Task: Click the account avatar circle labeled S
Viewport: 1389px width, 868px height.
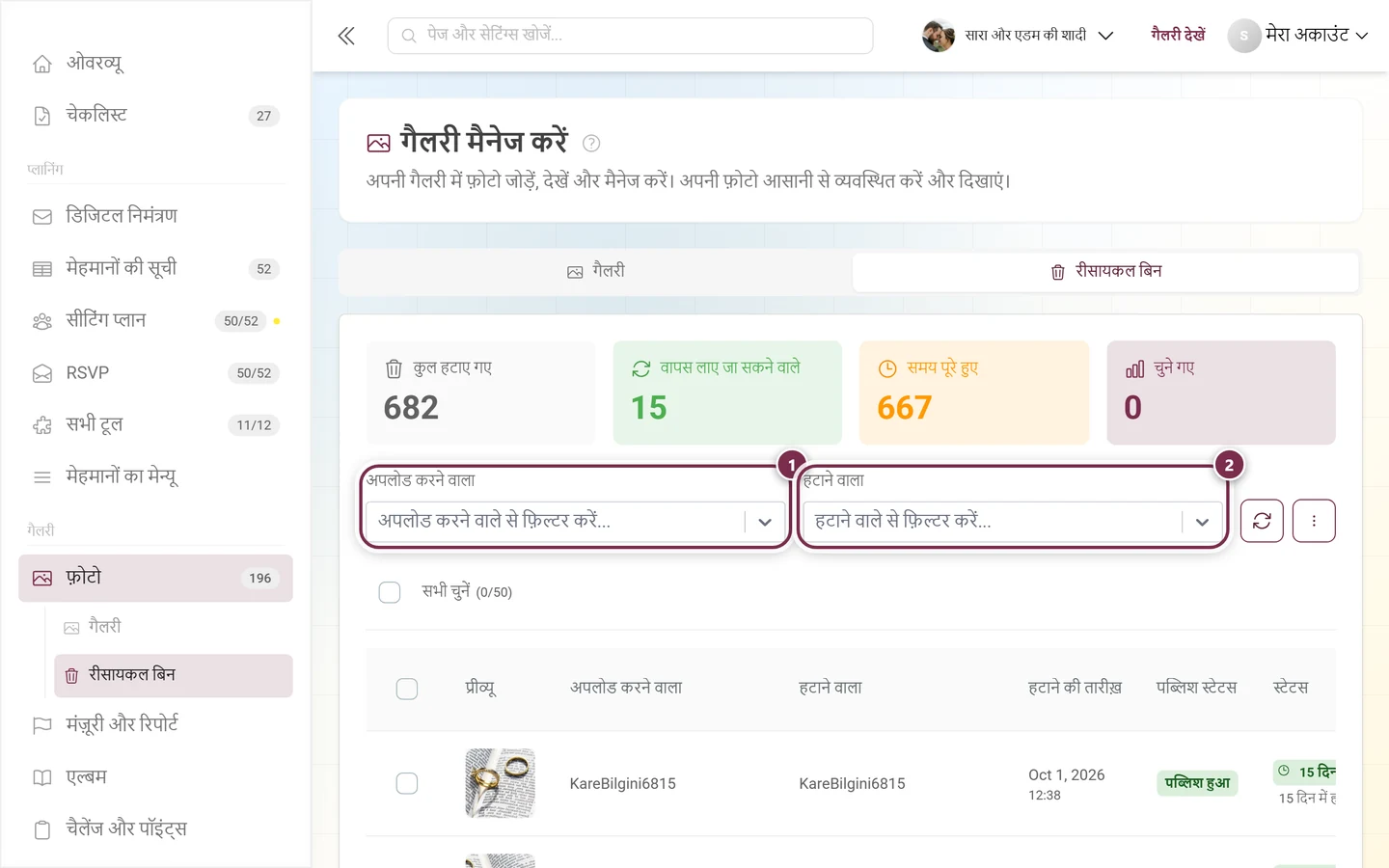Action: [x=1244, y=36]
